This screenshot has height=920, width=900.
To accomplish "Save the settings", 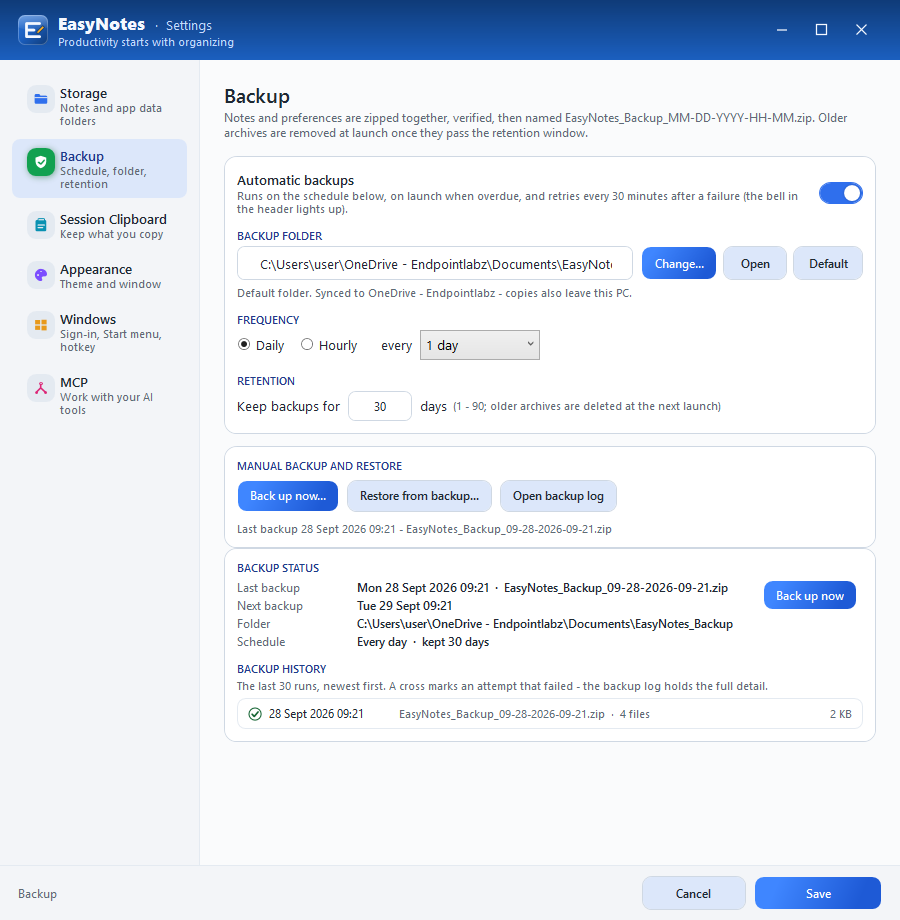I will pos(818,893).
